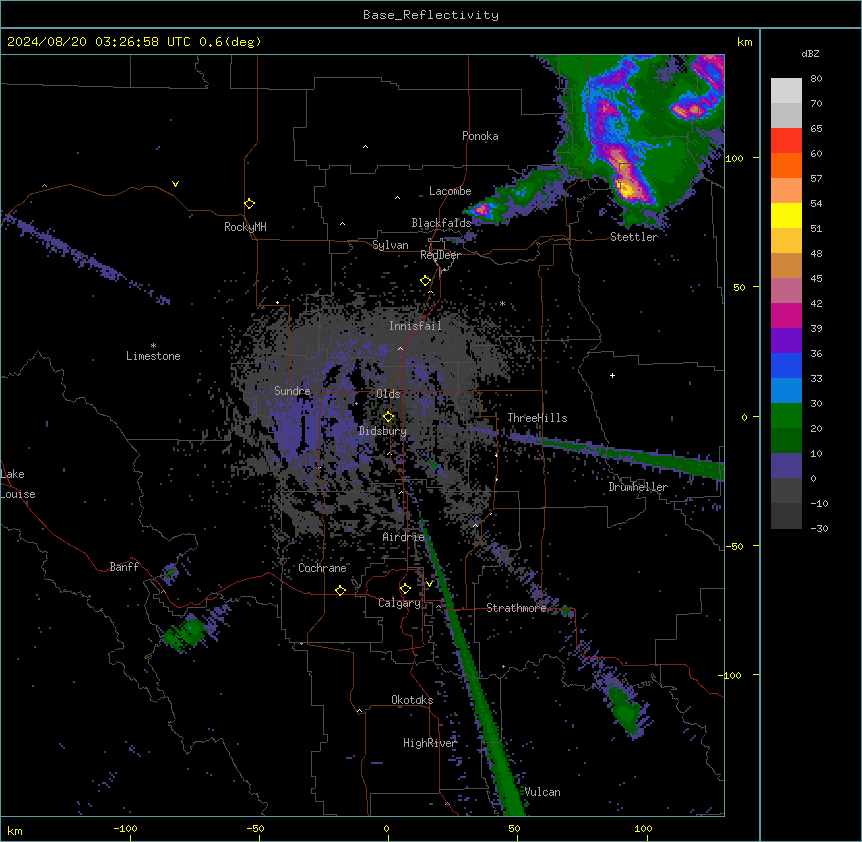The width and height of the screenshot is (862, 842).
Task: Click the 50 tick on the right axis
Action: tap(739, 287)
